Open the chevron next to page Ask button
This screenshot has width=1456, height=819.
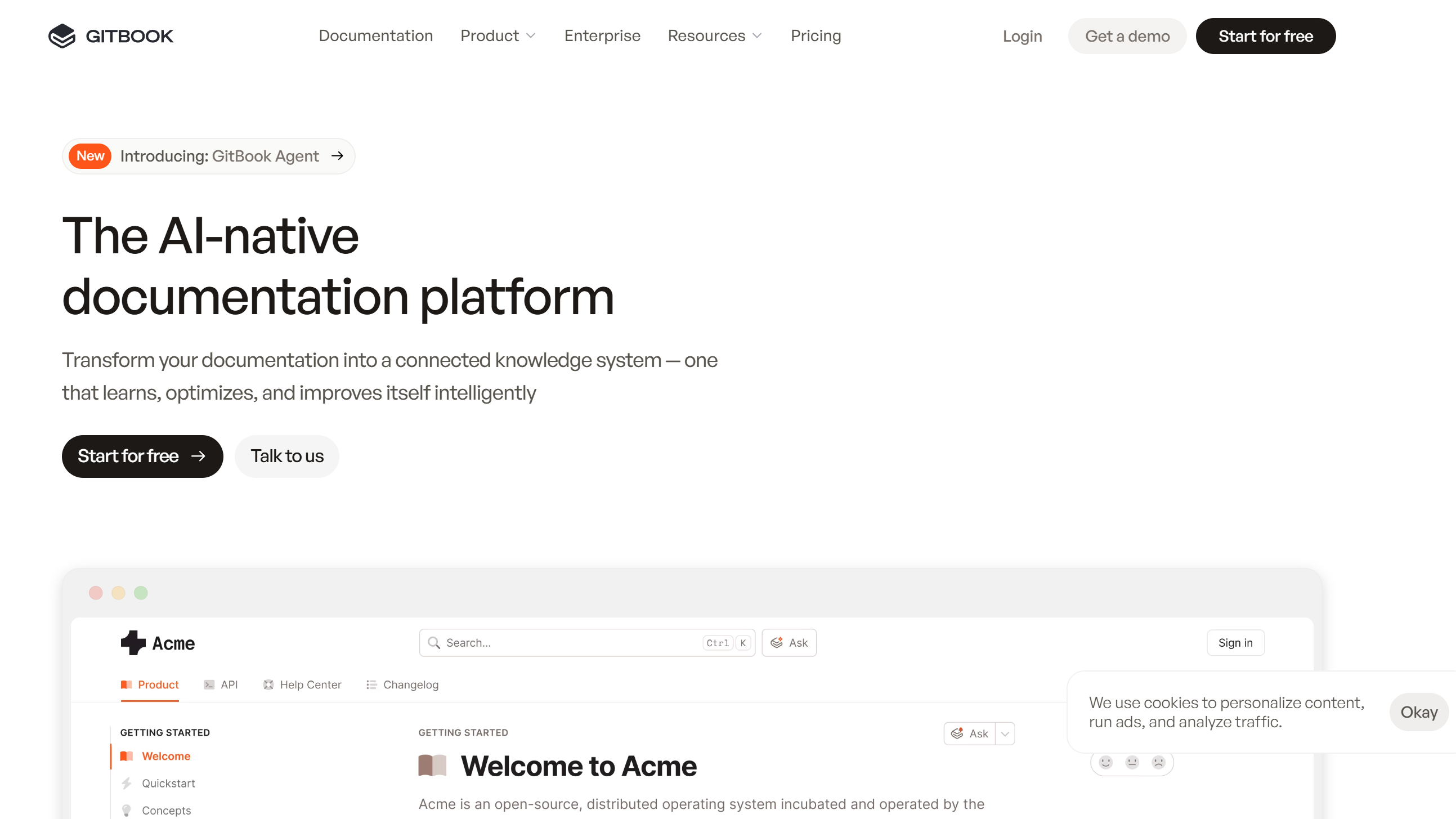[x=1005, y=733]
